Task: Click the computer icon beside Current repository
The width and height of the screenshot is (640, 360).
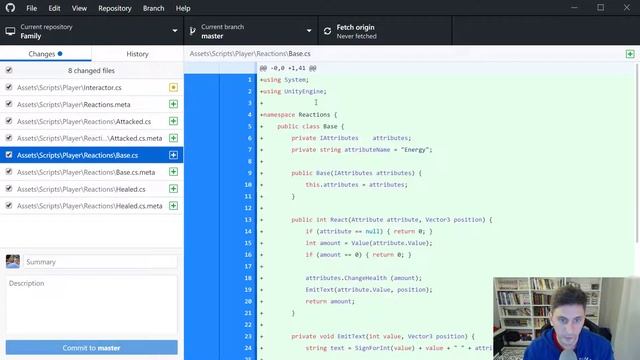Action: click(x=10, y=31)
